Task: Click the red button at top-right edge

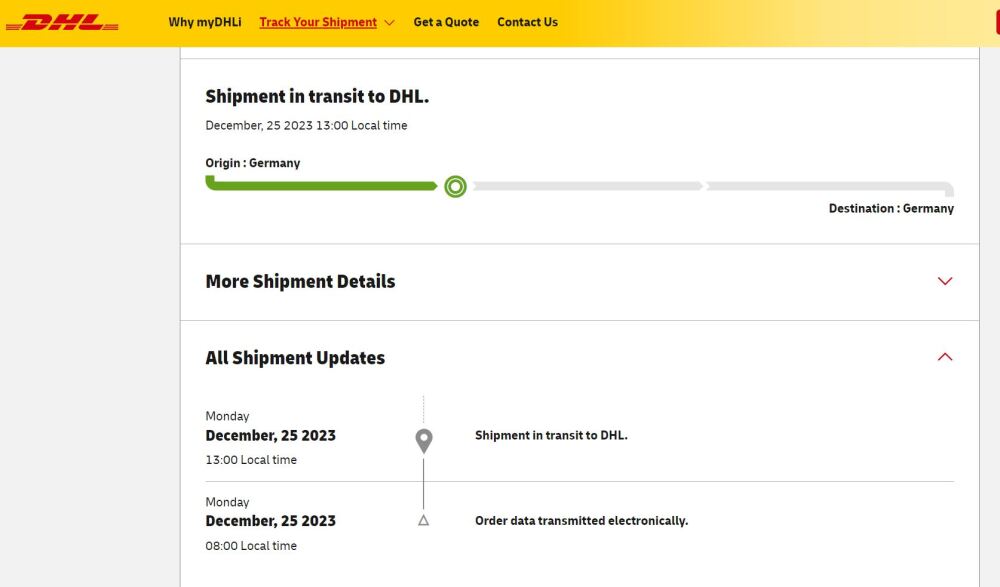Action: (997, 22)
